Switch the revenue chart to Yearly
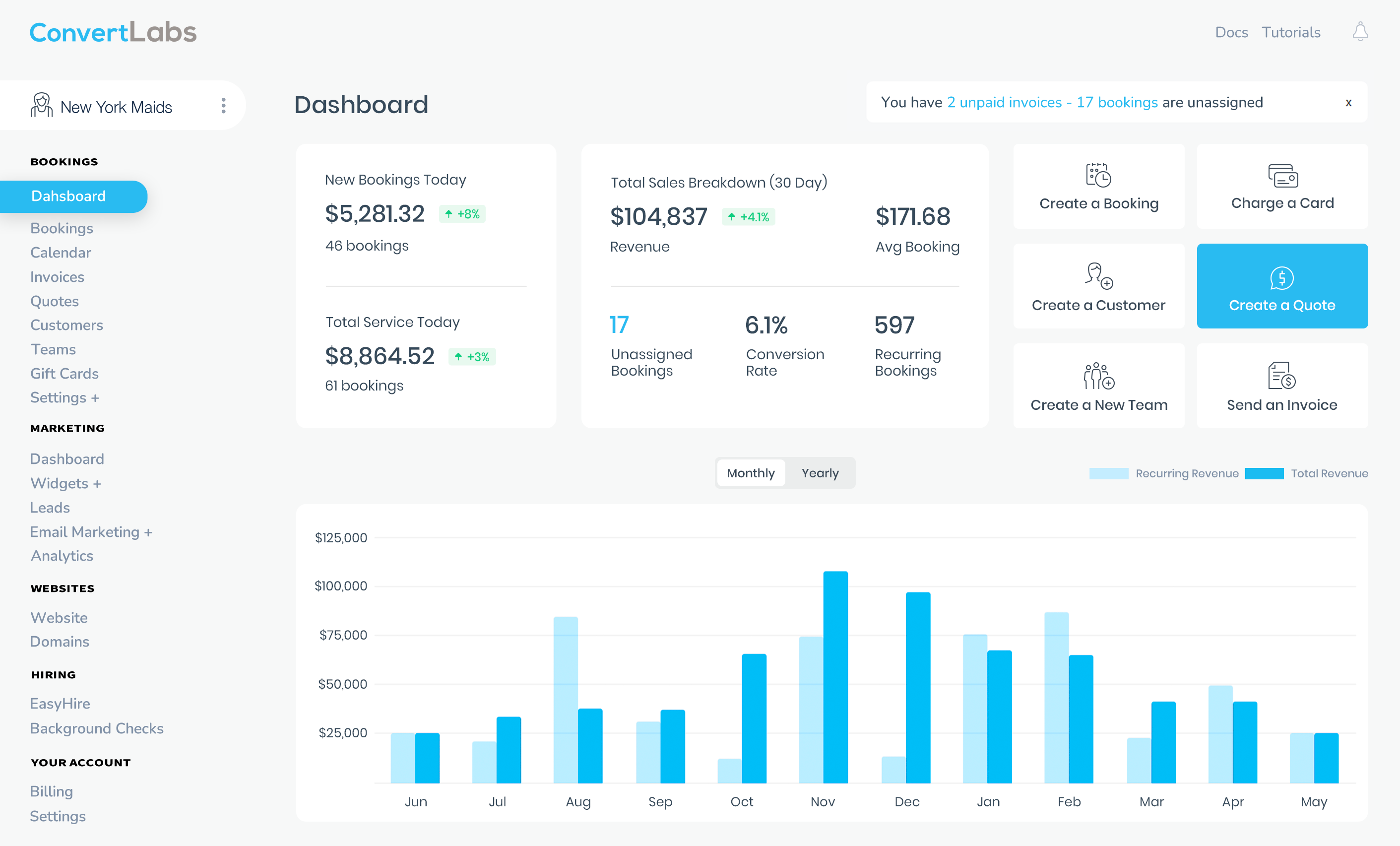Screen dimensions: 1400x846 [820, 472]
